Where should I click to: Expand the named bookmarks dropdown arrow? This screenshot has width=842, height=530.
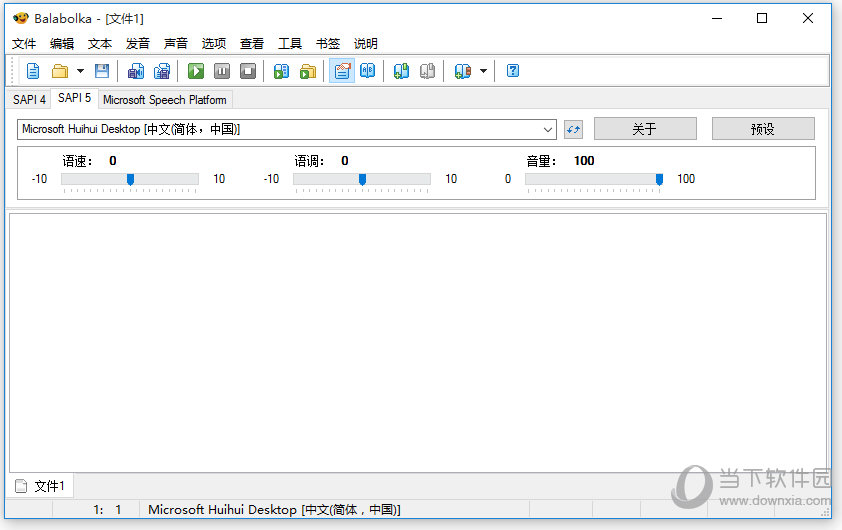point(483,71)
